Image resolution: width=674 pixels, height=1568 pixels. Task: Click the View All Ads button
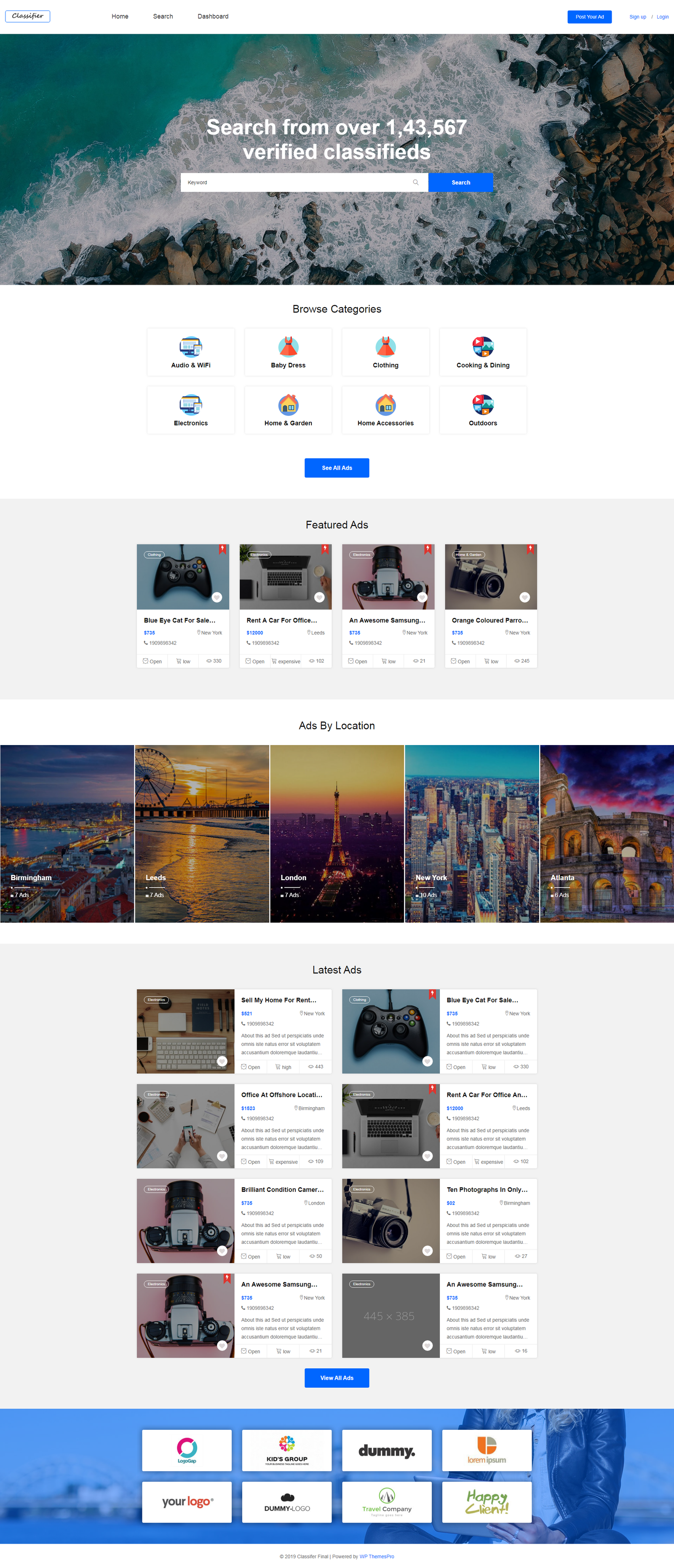pos(337,1378)
